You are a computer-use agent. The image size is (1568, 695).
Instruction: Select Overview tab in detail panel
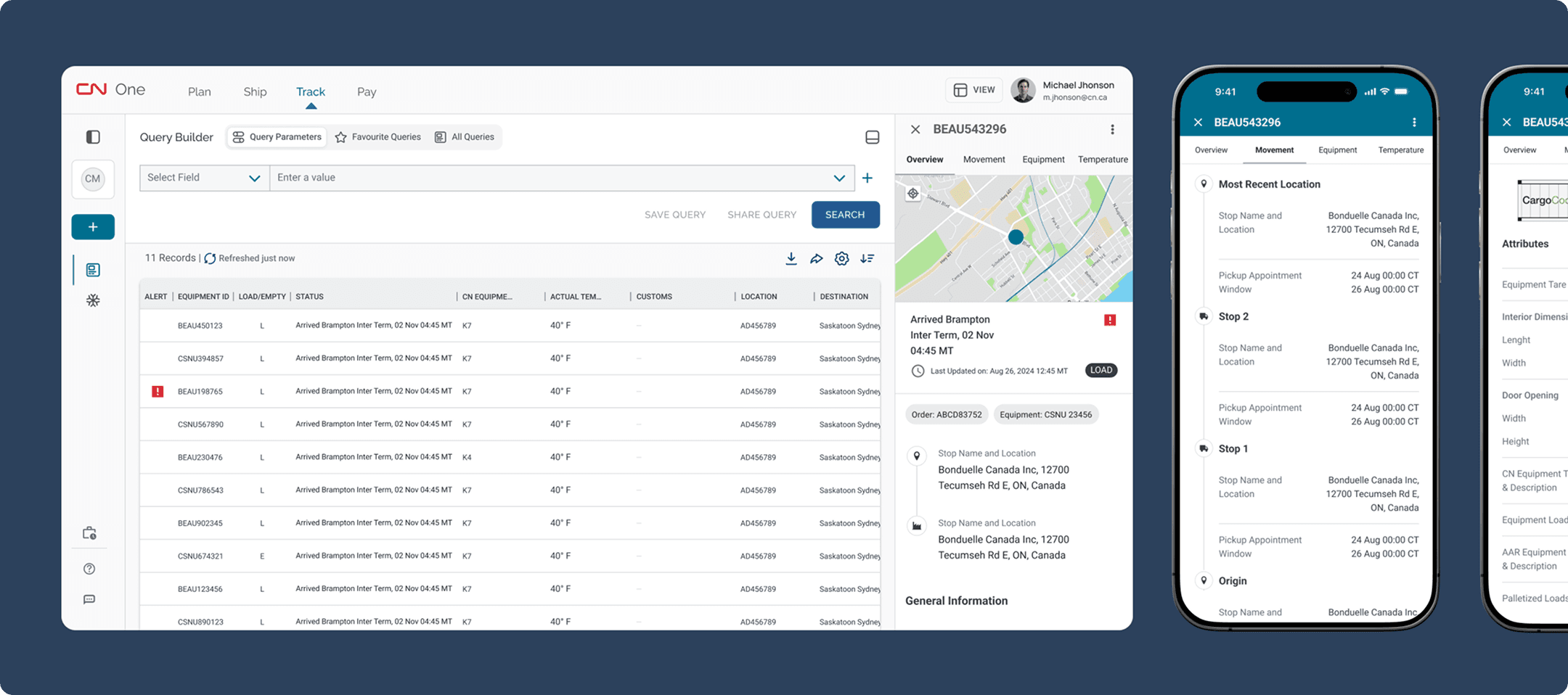pos(925,160)
